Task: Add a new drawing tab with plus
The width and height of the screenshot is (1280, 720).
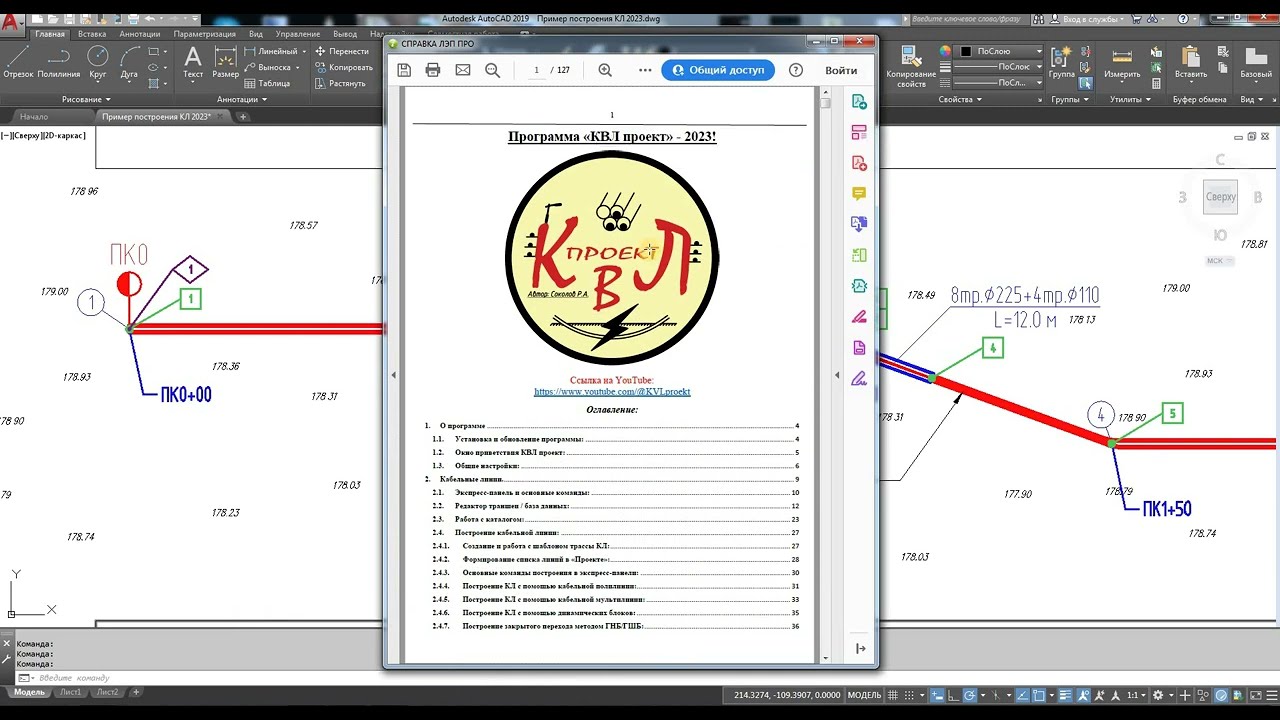Action: coord(243,117)
